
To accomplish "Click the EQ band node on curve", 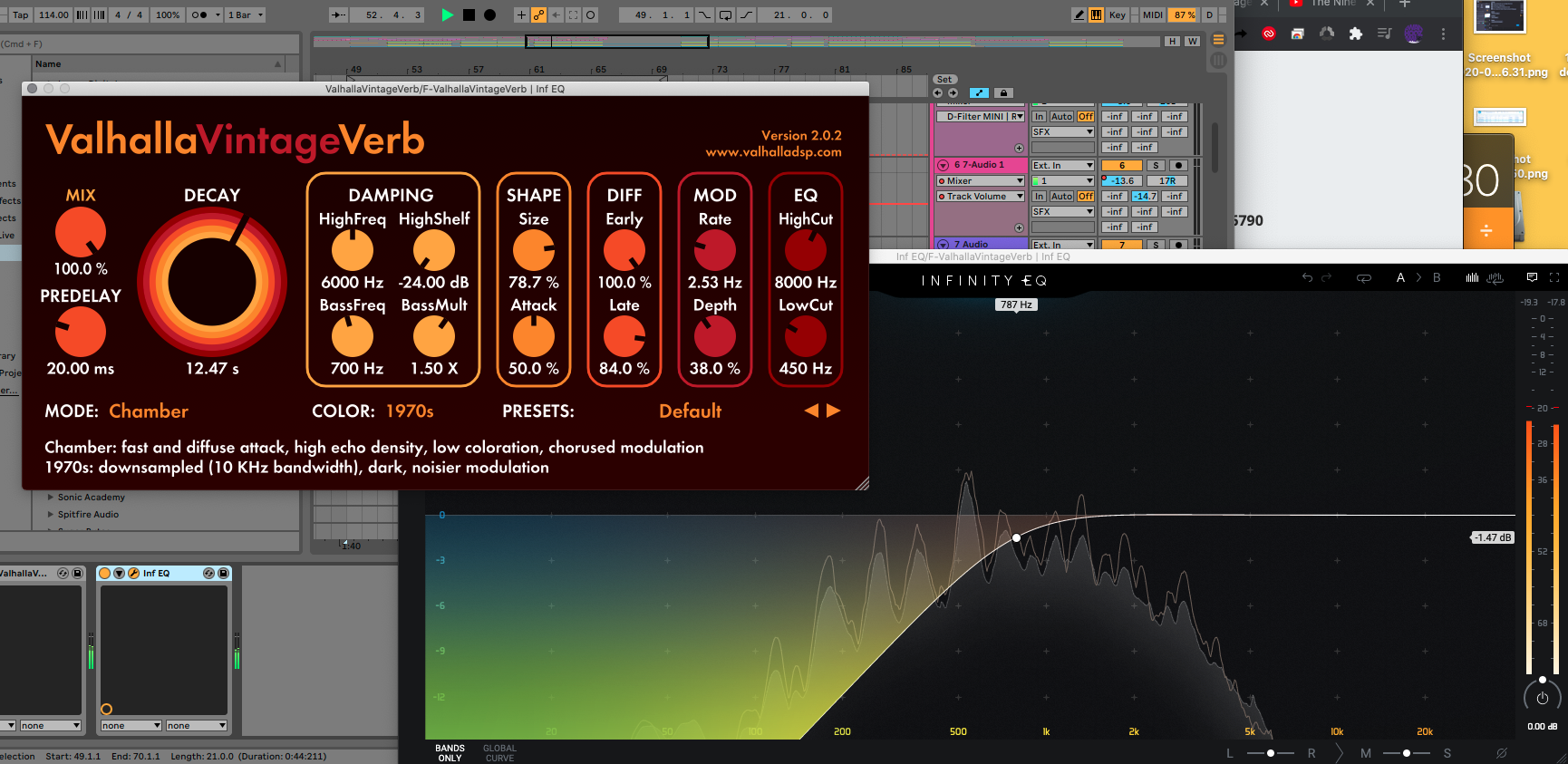I will point(1017,537).
